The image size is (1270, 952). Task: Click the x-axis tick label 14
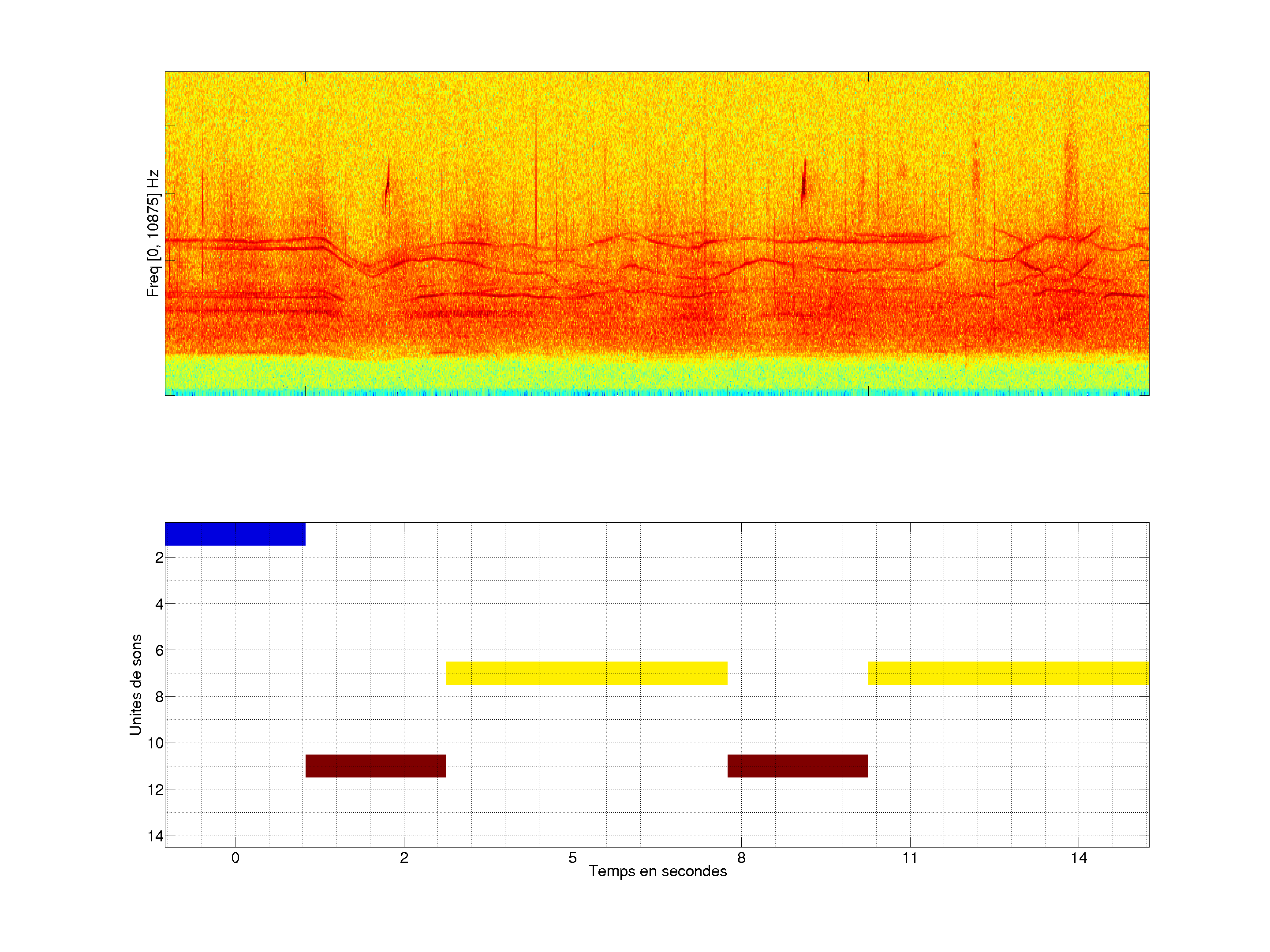coord(1079,858)
